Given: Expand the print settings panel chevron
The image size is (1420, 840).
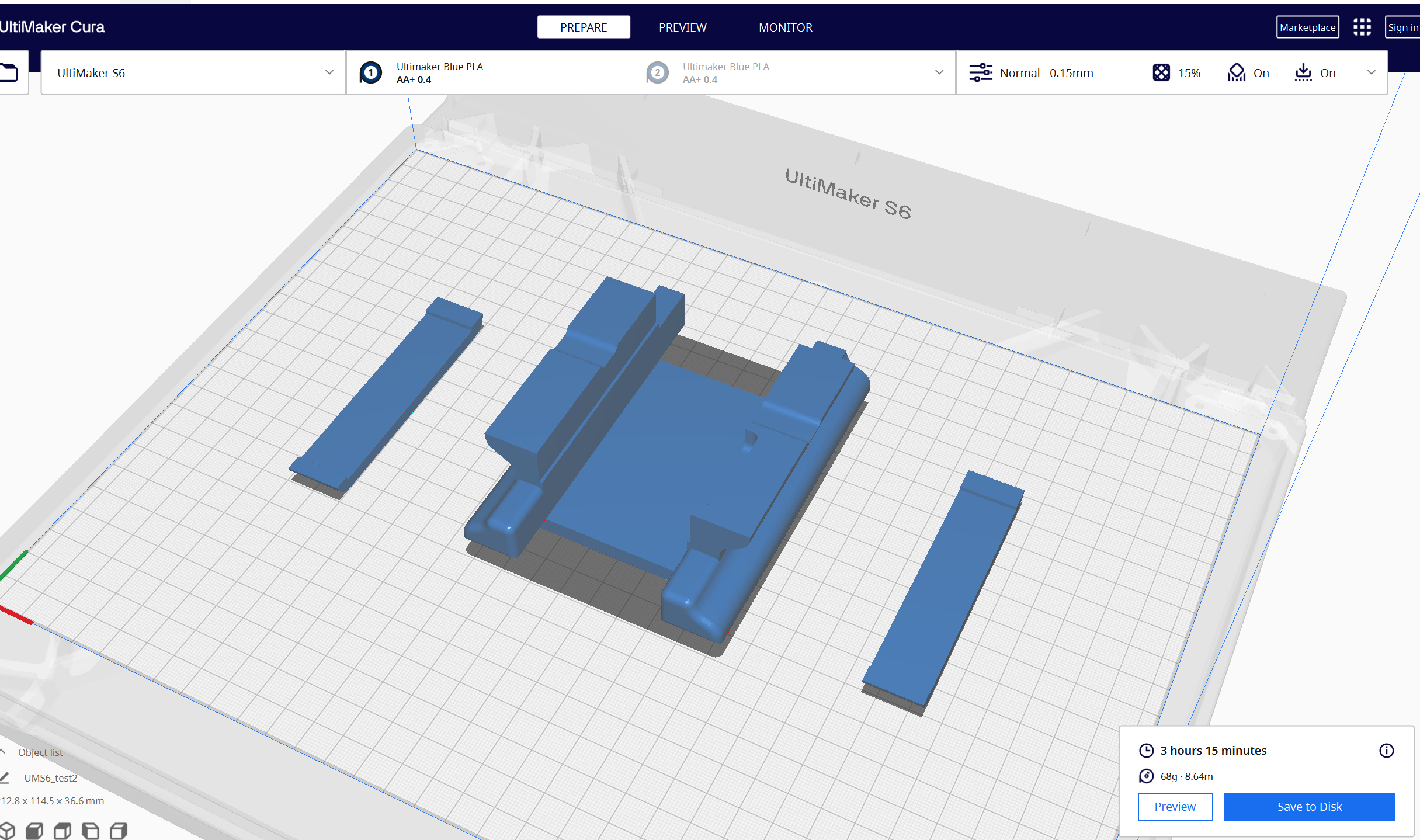Looking at the screenshot, I should click(x=1372, y=72).
